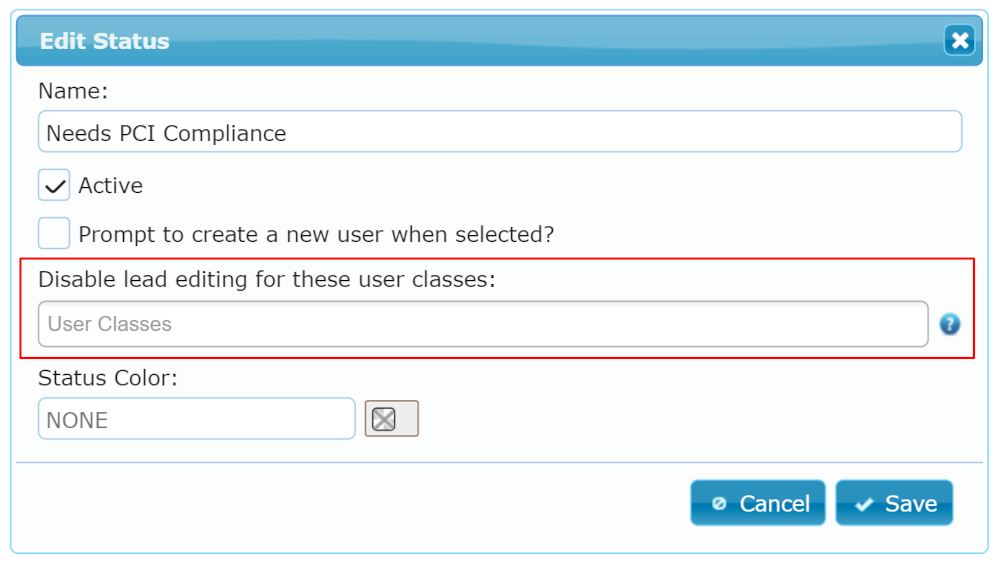Screen dimensions: 1000x562
Task: Click the Name field with "Needs PCI Compliance"
Action: pos(500,132)
